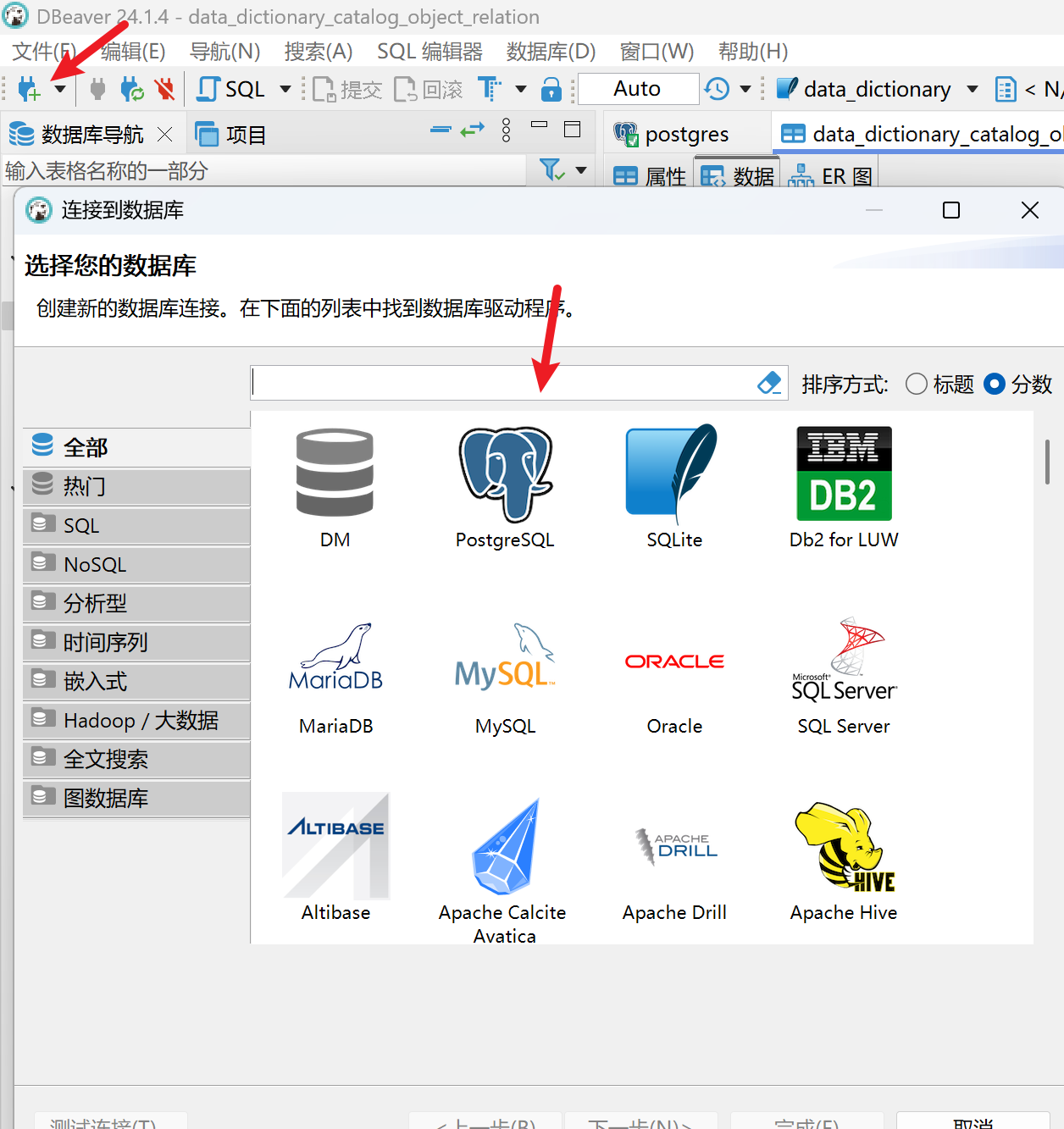Screen dimensions: 1064x1129
Task: Click the navigator table name filter field
Action: (264, 171)
